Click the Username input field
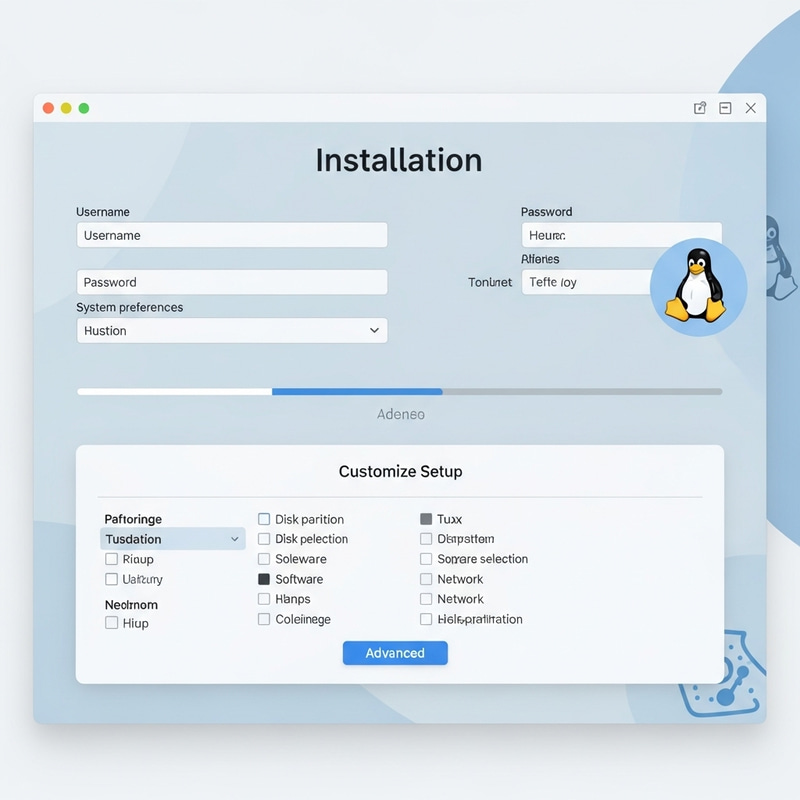 pos(232,235)
